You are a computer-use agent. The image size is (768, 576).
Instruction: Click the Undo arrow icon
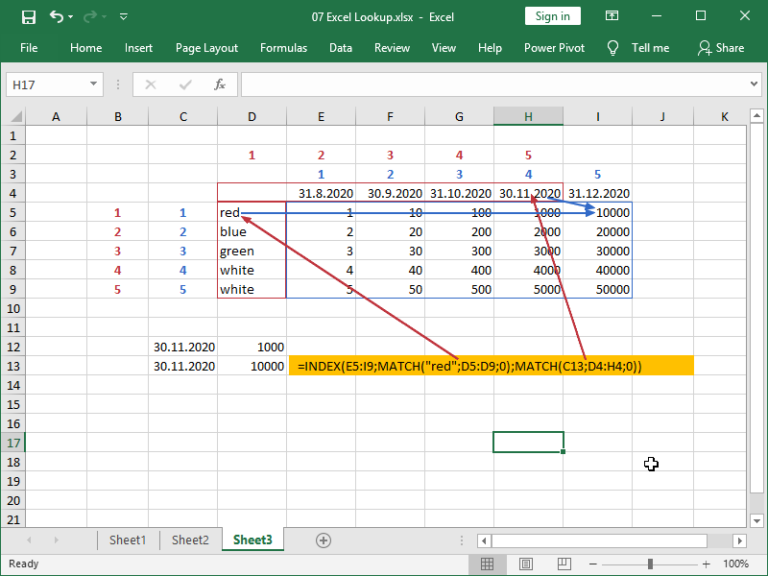click(57, 17)
